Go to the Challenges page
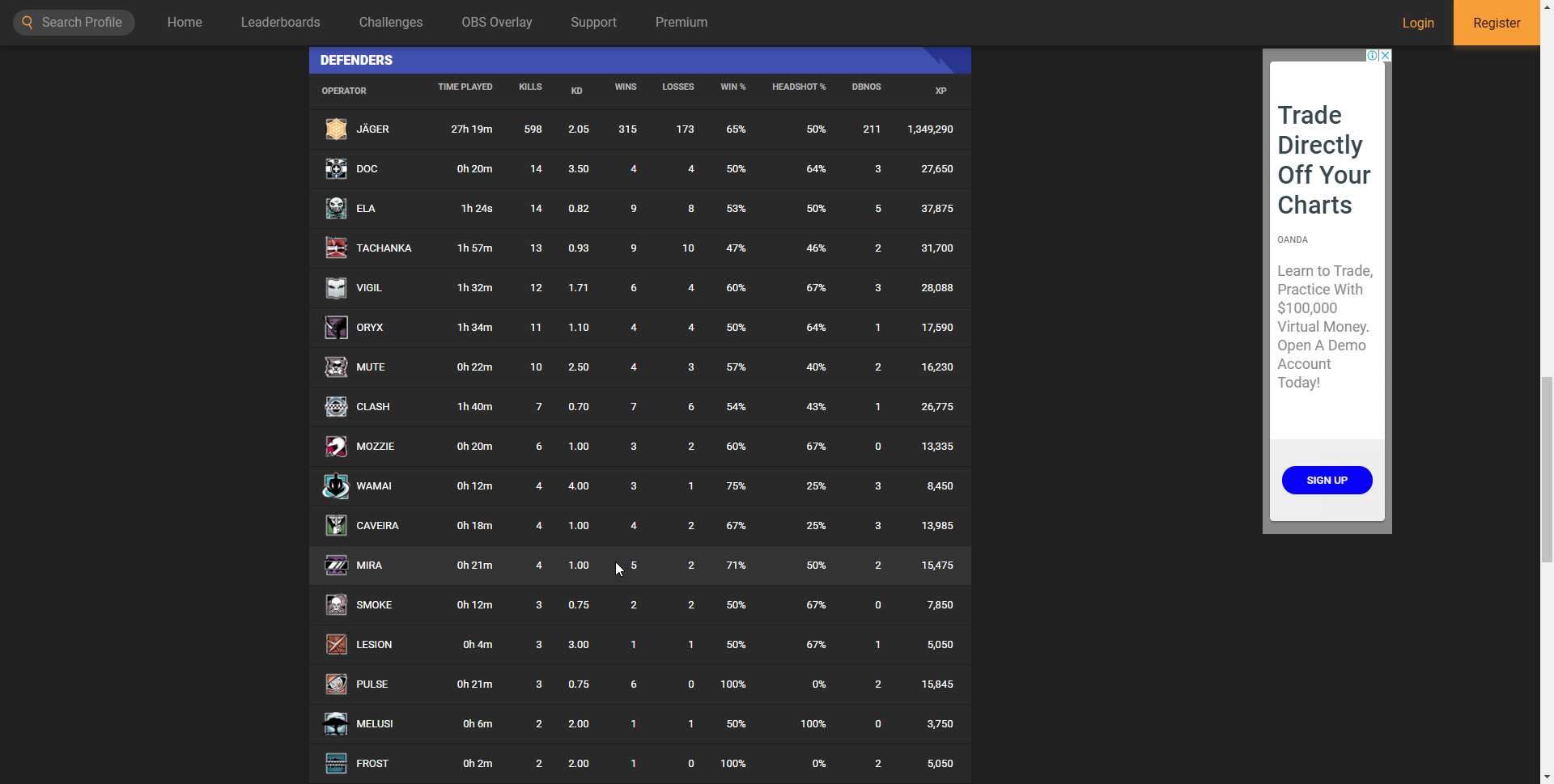Viewport: 1554px width, 784px height. pos(391,23)
